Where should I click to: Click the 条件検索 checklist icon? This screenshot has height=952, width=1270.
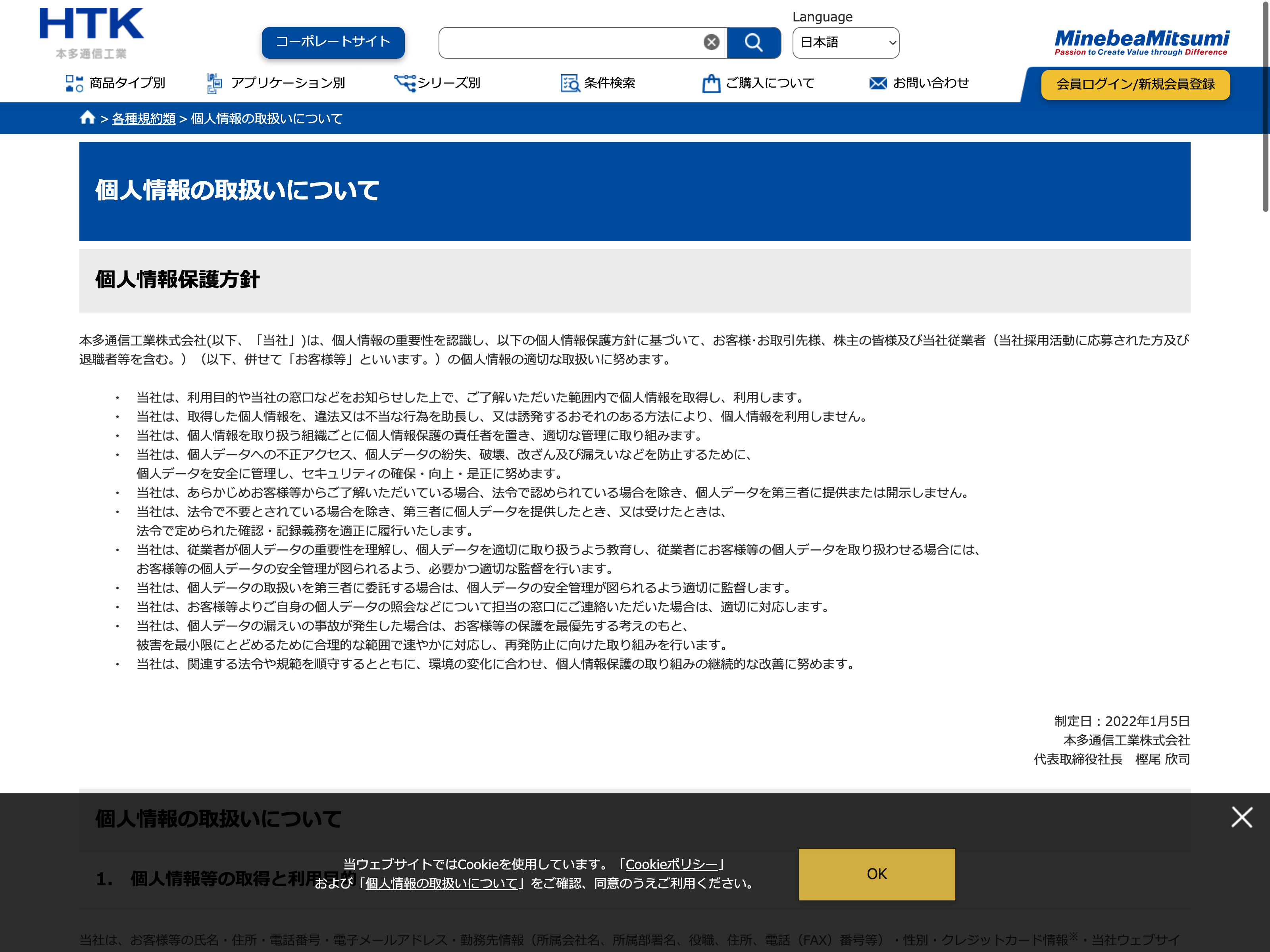[570, 83]
